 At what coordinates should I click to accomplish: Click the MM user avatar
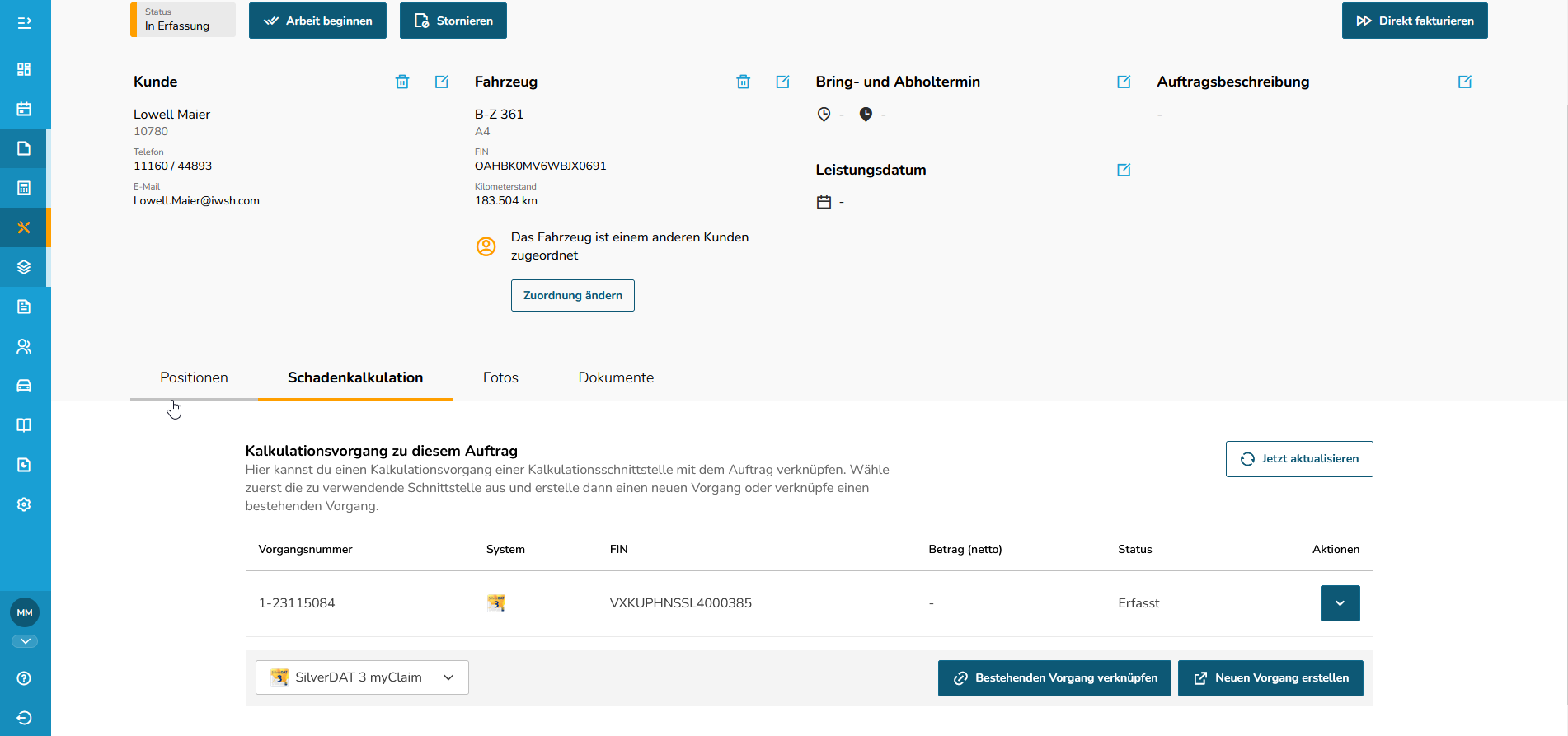click(25, 612)
